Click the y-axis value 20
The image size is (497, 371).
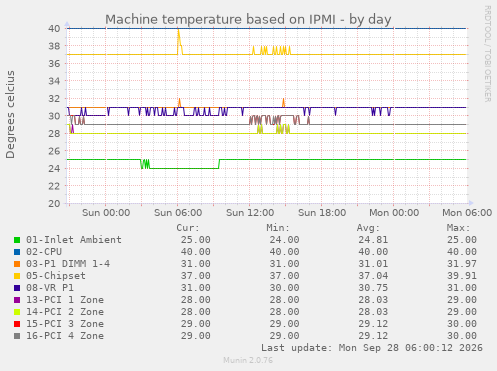pos(54,203)
